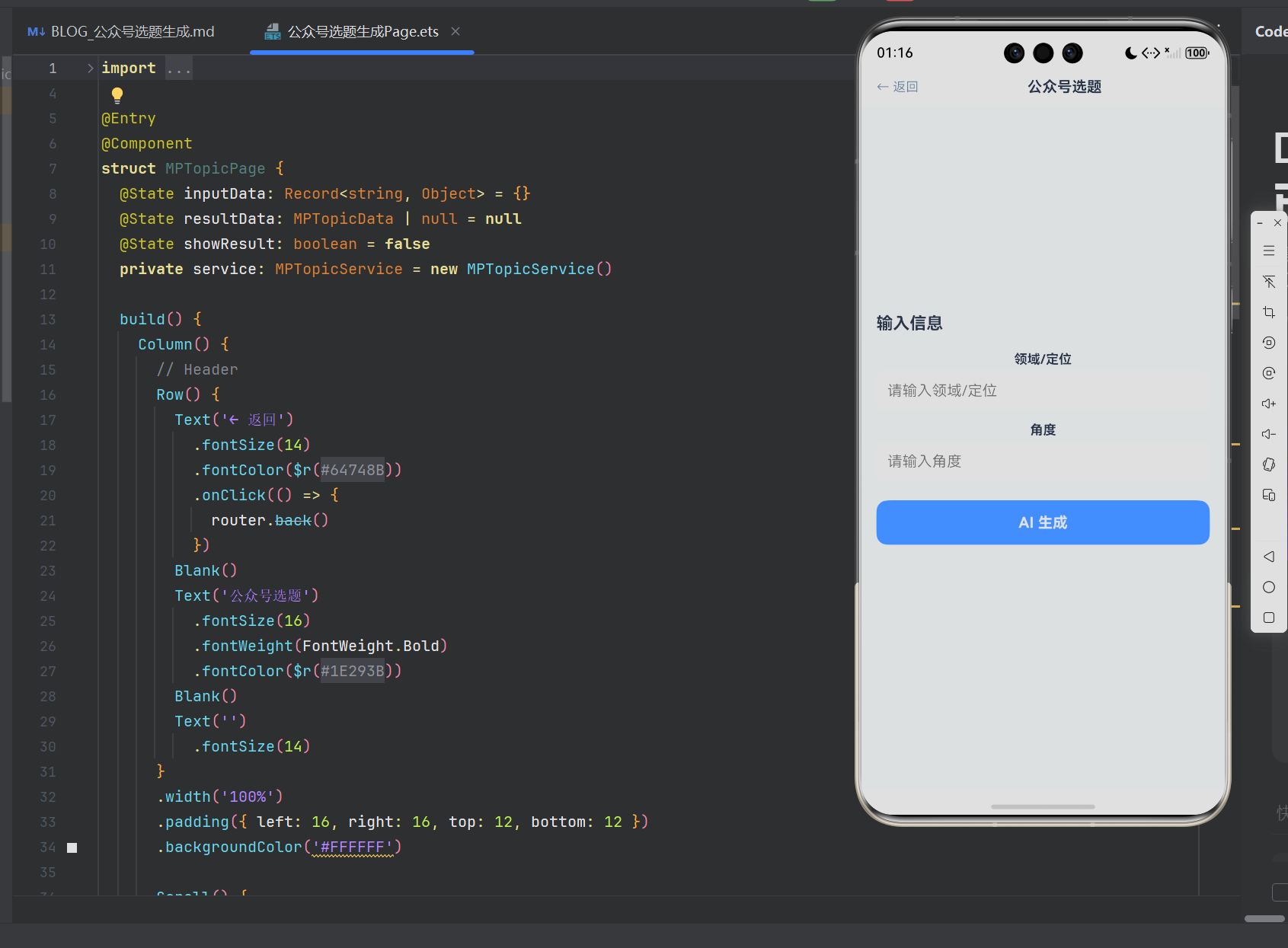Screen dimensions: 1288x948
Task: Click the @Component decorator
Action: click(x=147, y=144)
